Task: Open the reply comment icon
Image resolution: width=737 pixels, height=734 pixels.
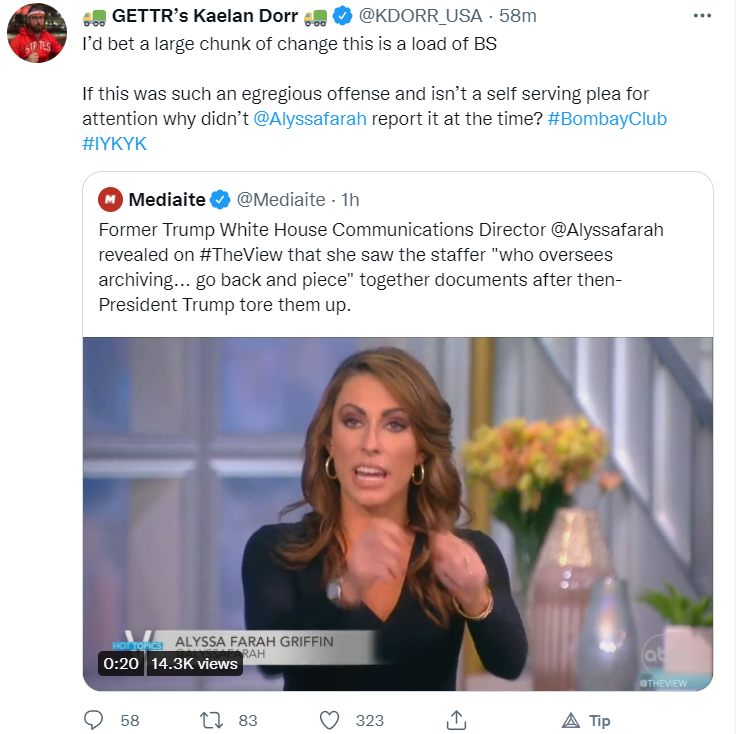Action: click(93, 720)
